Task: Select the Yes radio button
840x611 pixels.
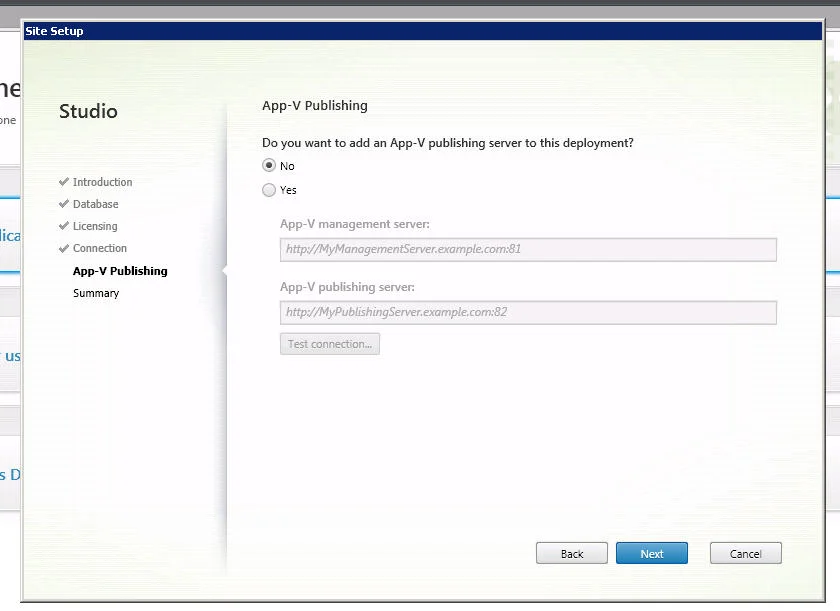Action: click(x=269, y=190)
